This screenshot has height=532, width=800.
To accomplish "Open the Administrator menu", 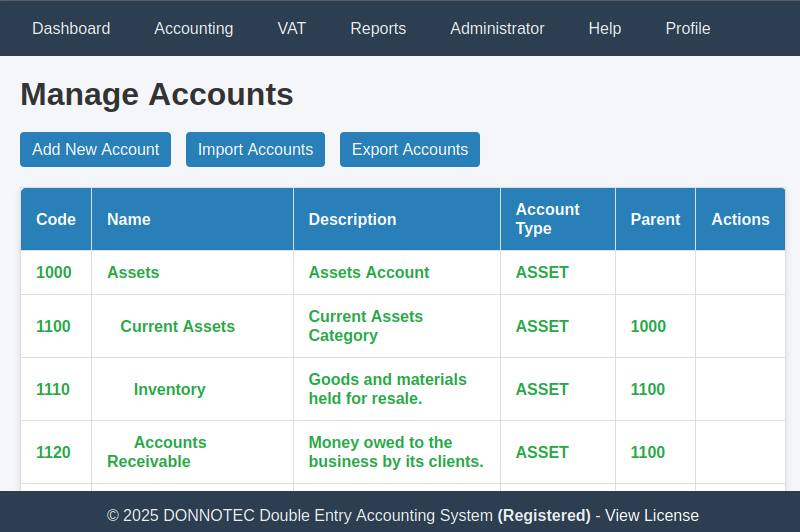I will (x=497, y=29).
